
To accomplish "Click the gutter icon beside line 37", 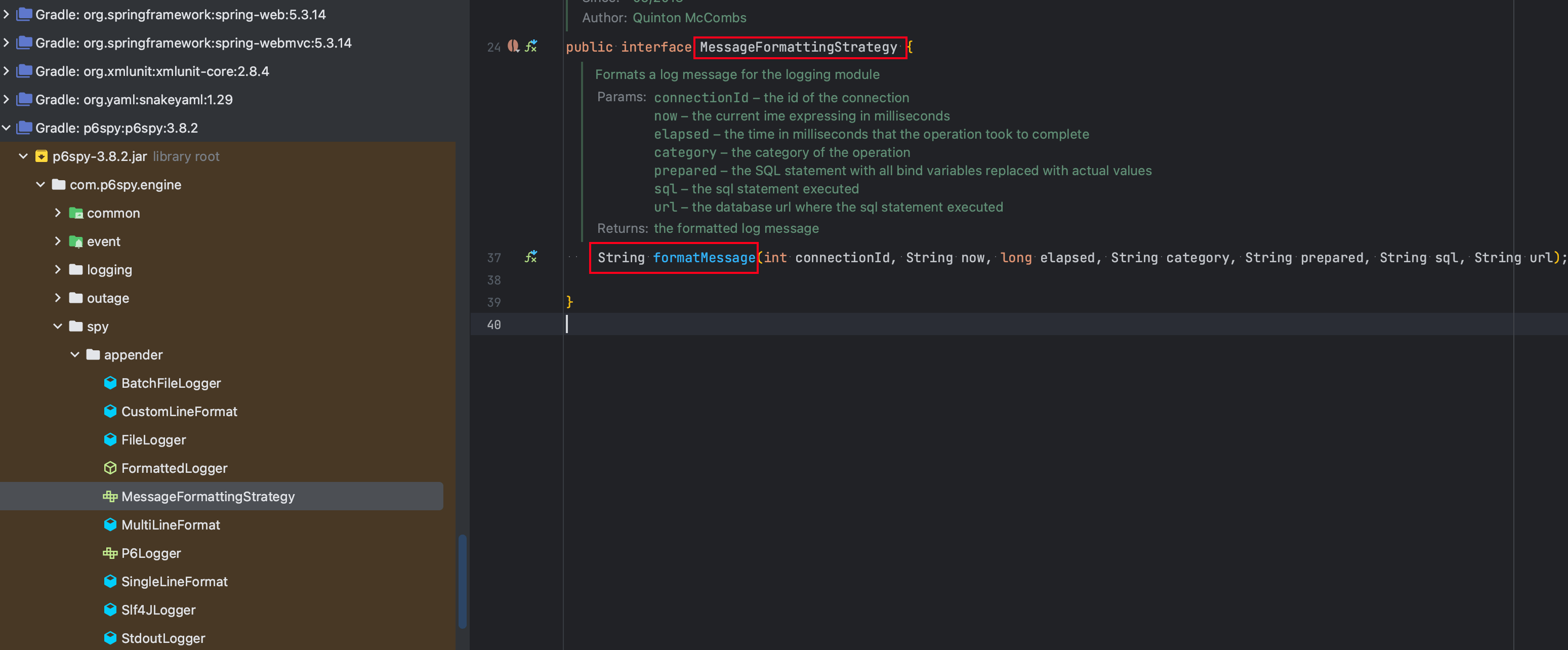I will 531,257.
